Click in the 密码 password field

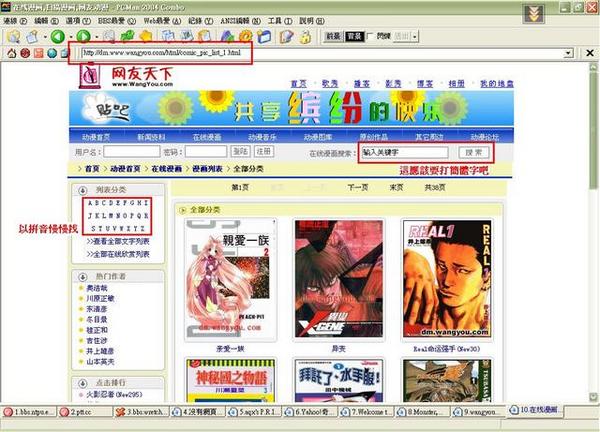coord(206,152)
